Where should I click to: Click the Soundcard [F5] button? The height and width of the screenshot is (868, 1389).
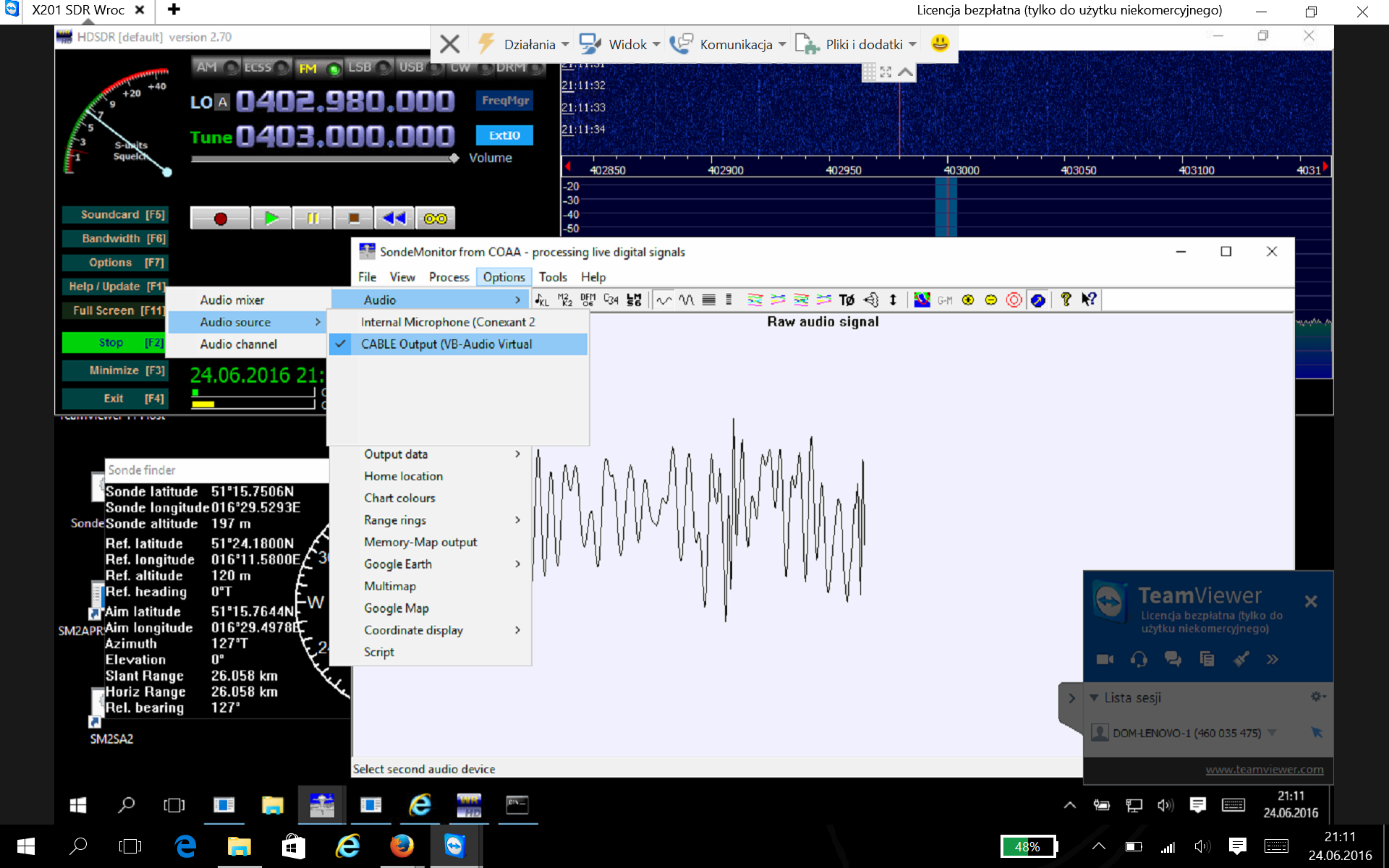coord(114,215)
